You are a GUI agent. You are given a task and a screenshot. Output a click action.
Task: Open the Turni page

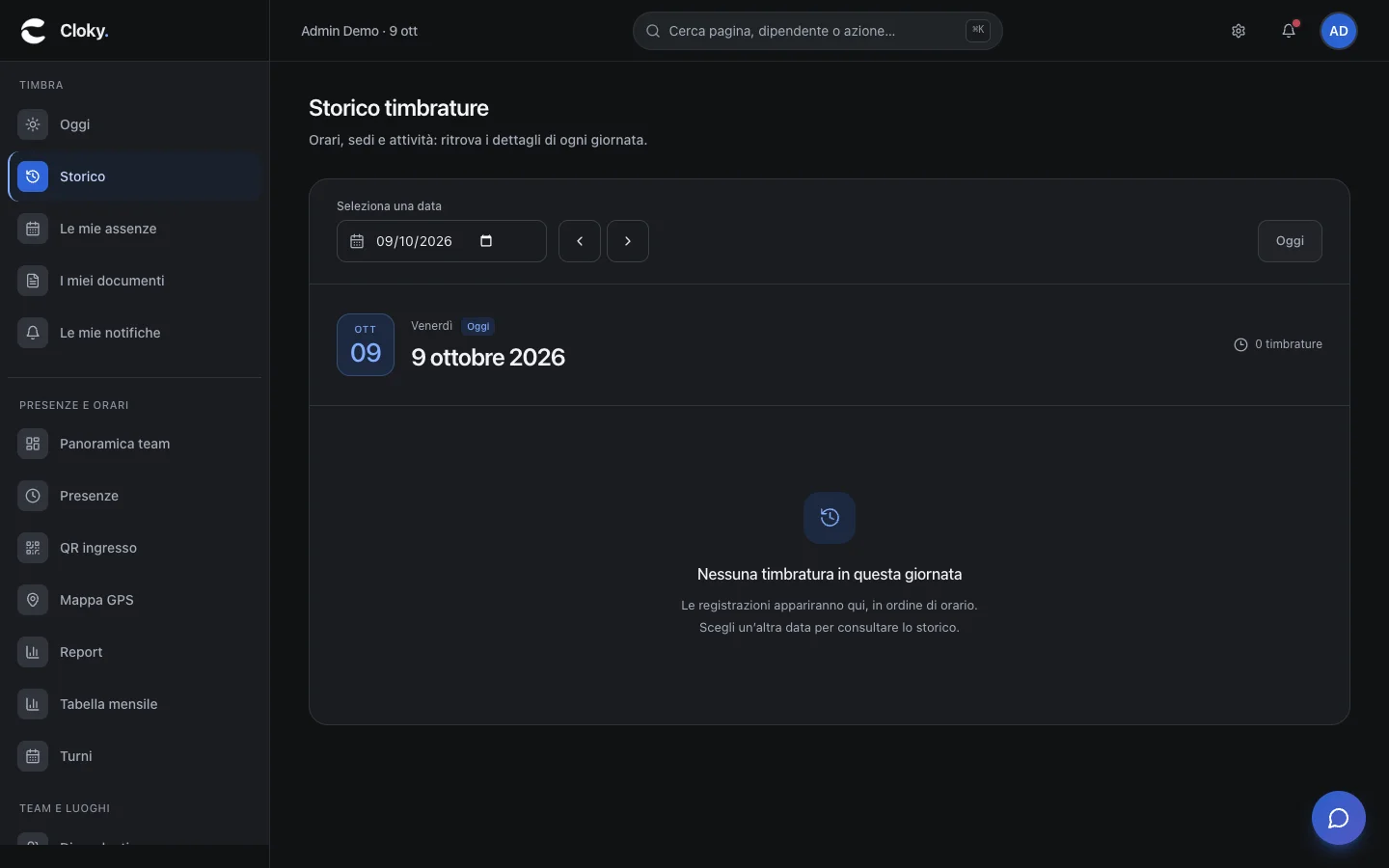click(135, 756)
